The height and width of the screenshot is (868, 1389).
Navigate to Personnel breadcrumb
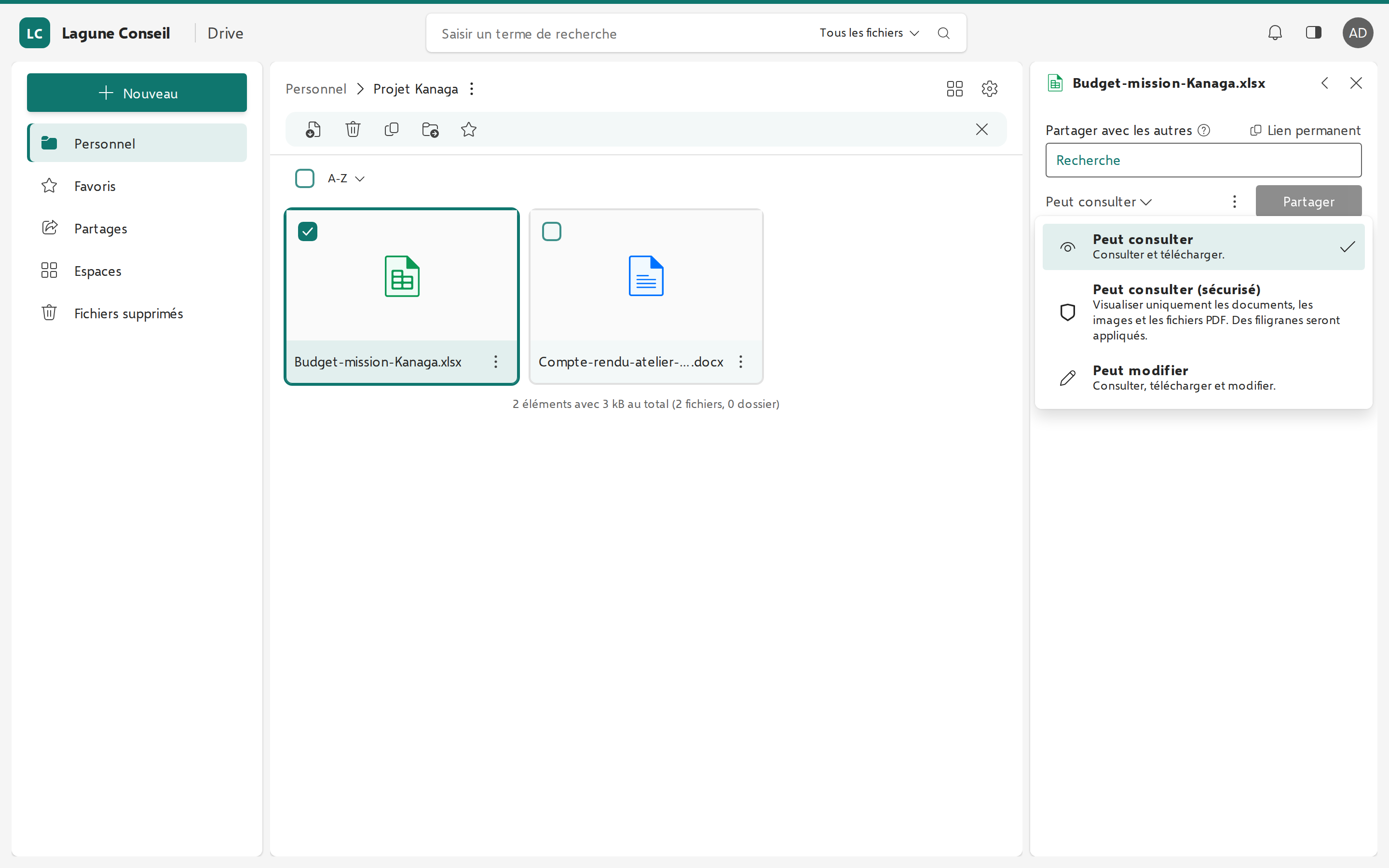tap(316, 89)
